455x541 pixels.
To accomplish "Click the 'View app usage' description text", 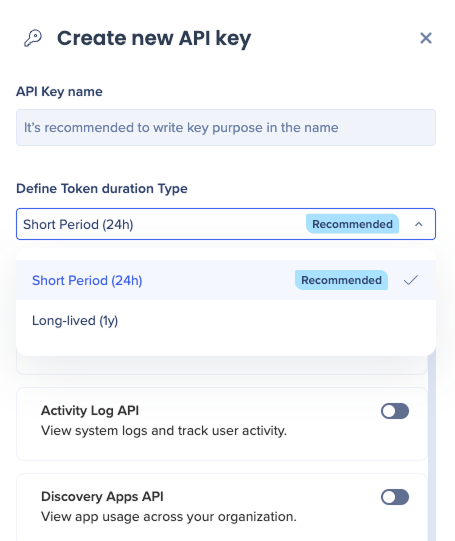I will click(x=169, y=517).
